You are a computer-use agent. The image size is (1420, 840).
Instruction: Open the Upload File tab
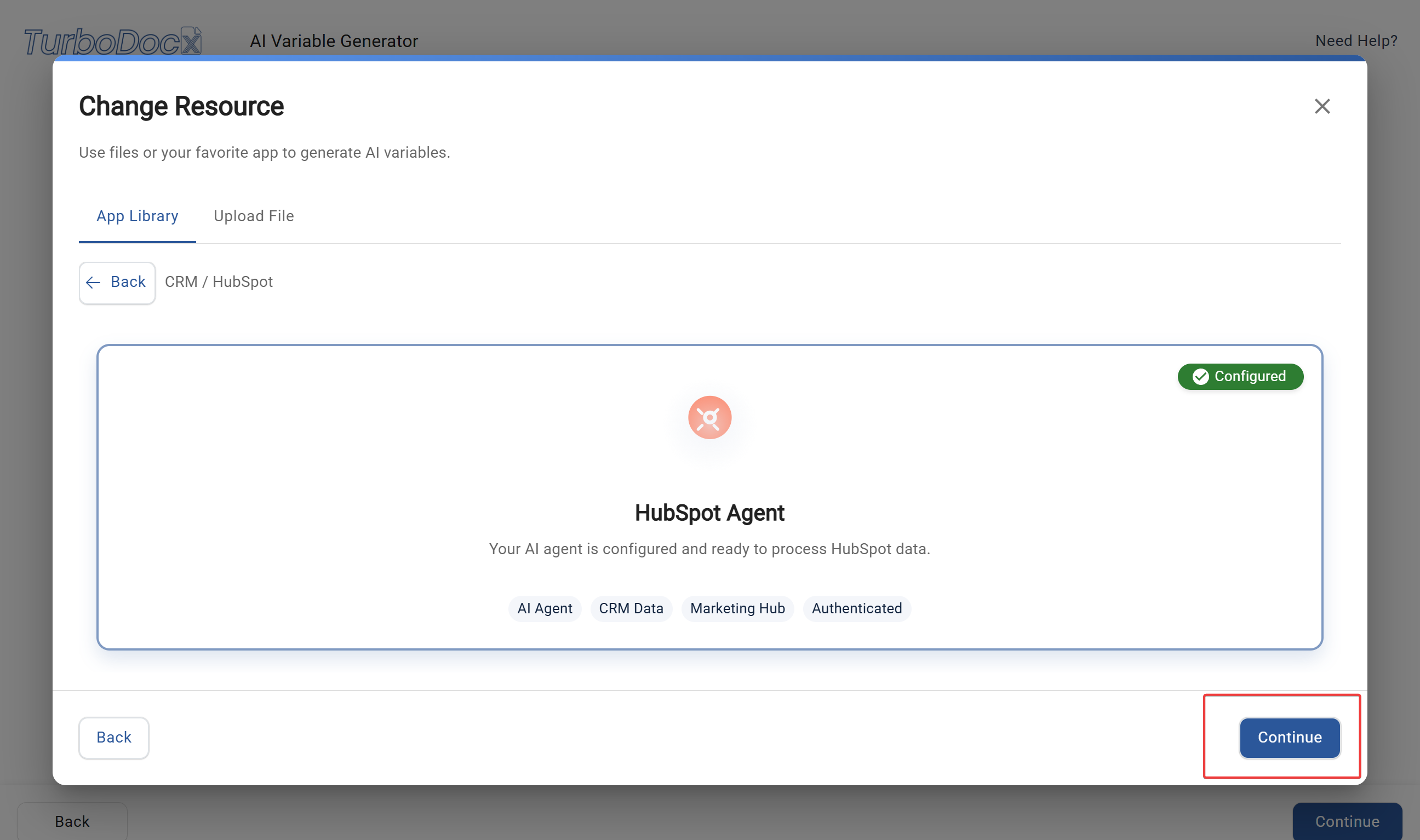pyautogui.click(x=254, y=216)
